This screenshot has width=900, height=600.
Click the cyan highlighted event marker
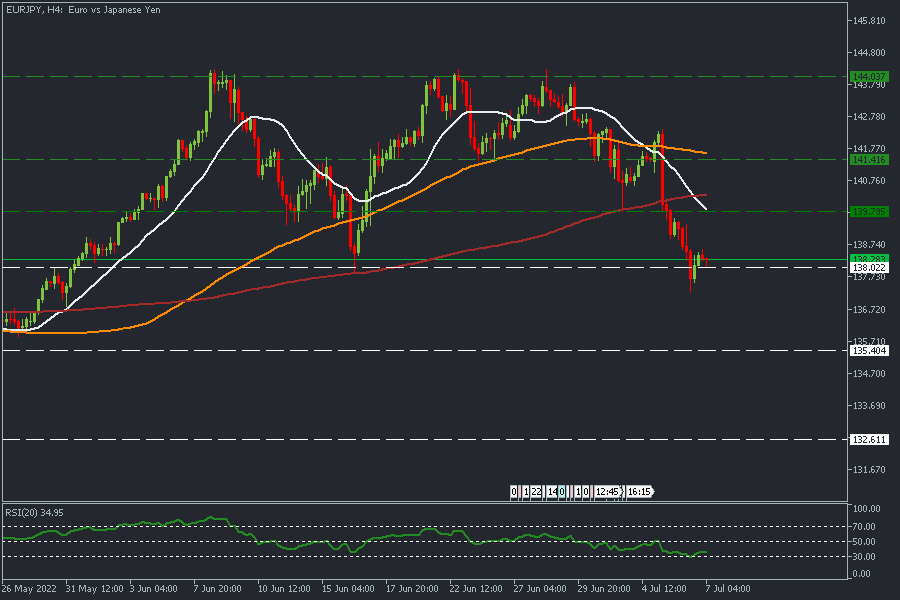(x=563, y=492)
